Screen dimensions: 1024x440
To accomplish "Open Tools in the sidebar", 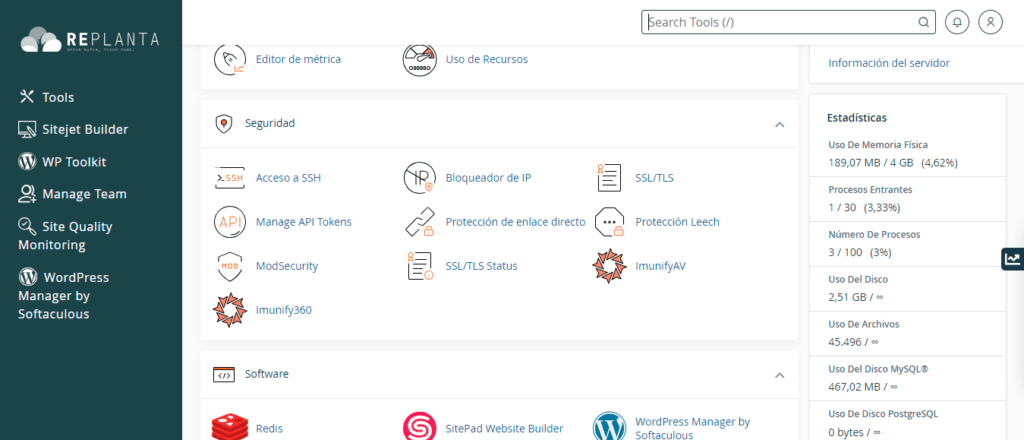I will click(x=46, y=97).
